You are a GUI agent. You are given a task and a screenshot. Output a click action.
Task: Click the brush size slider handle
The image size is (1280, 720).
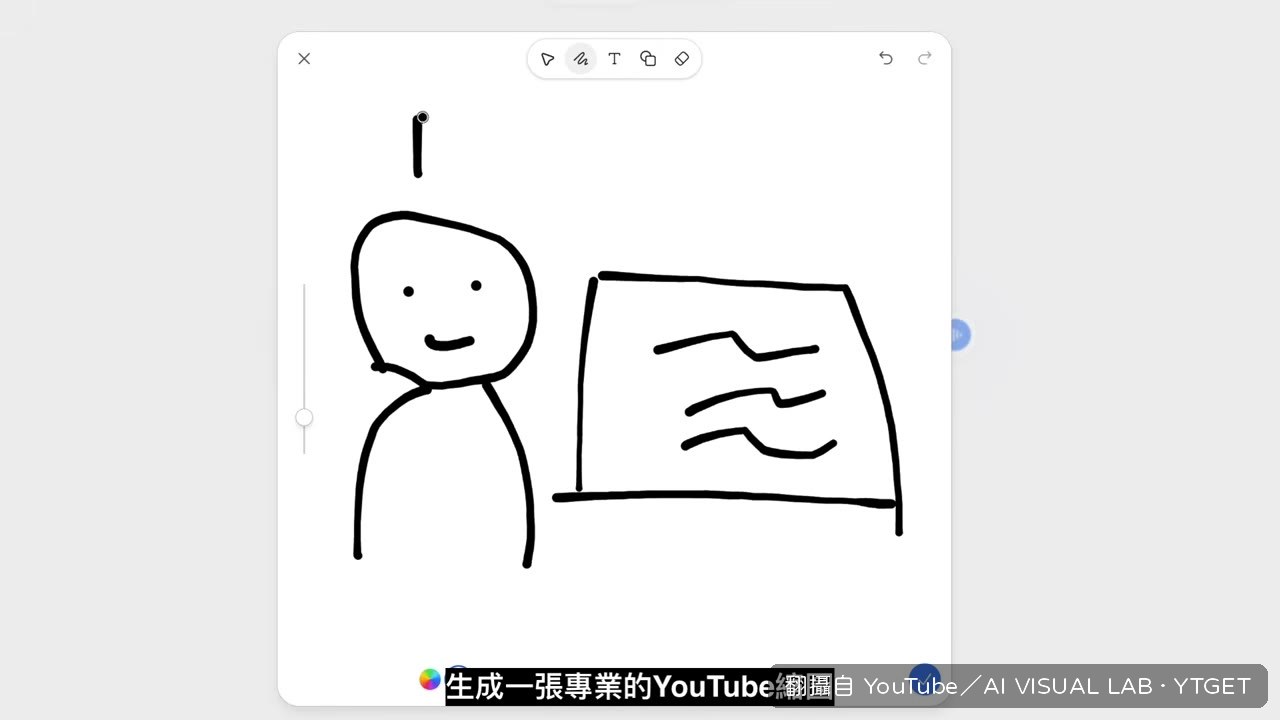pyautogui.click(x=304, y=417)
